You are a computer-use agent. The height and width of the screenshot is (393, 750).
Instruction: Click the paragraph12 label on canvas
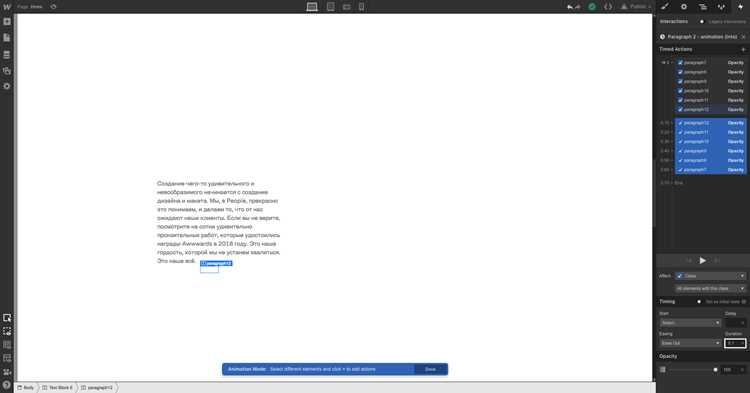(216, 263)
